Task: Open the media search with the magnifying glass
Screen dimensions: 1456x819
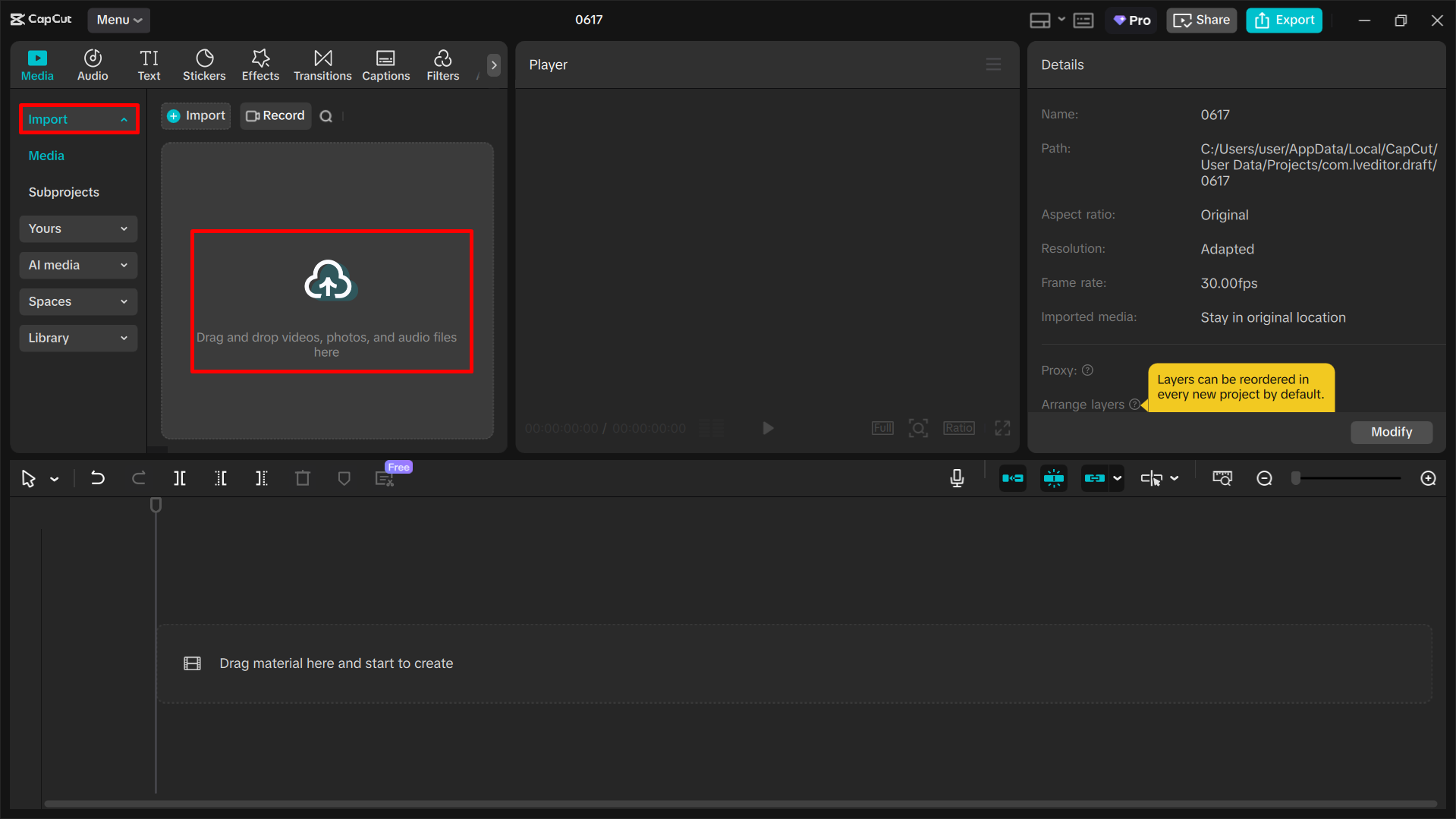Action: point(326,115)
